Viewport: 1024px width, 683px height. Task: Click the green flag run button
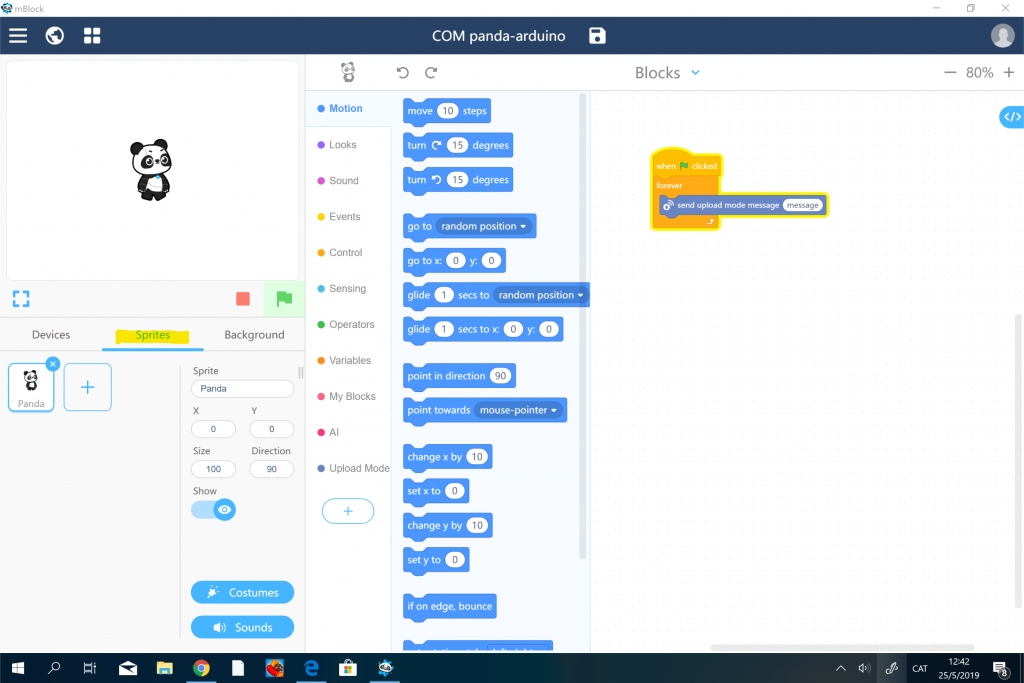tap(283, 298)
